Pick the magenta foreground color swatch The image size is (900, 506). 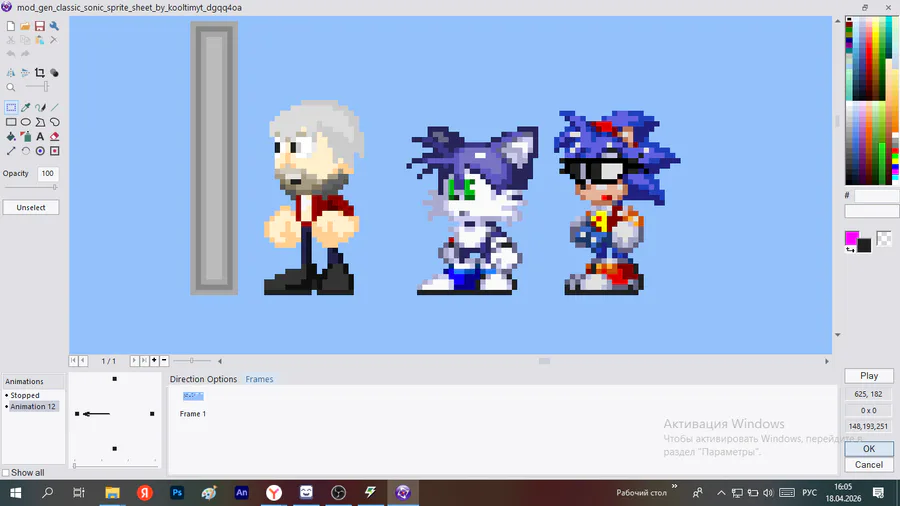point(852,238)
